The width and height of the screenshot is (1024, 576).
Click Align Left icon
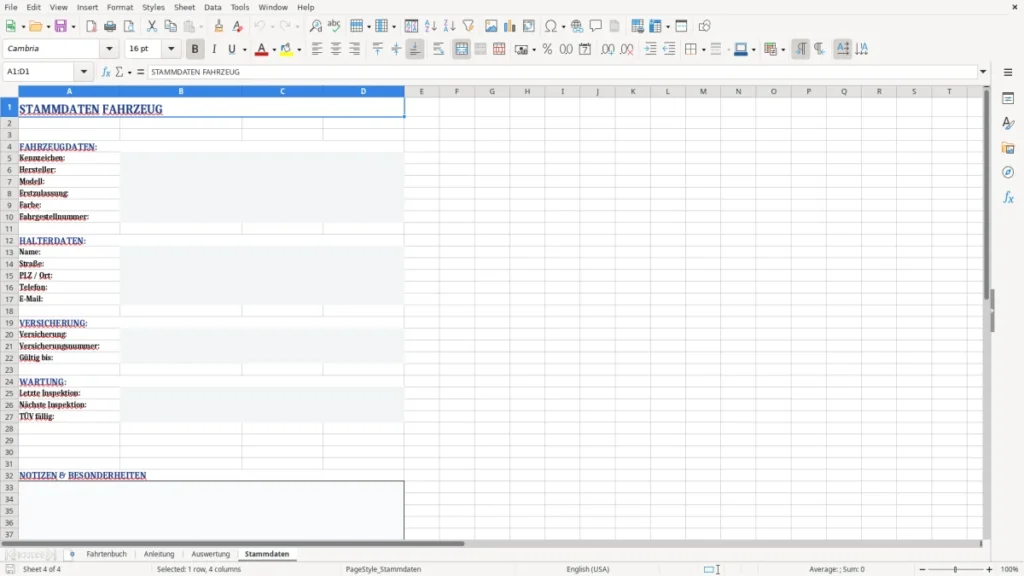pyautogui.click(x=317, y=49)
